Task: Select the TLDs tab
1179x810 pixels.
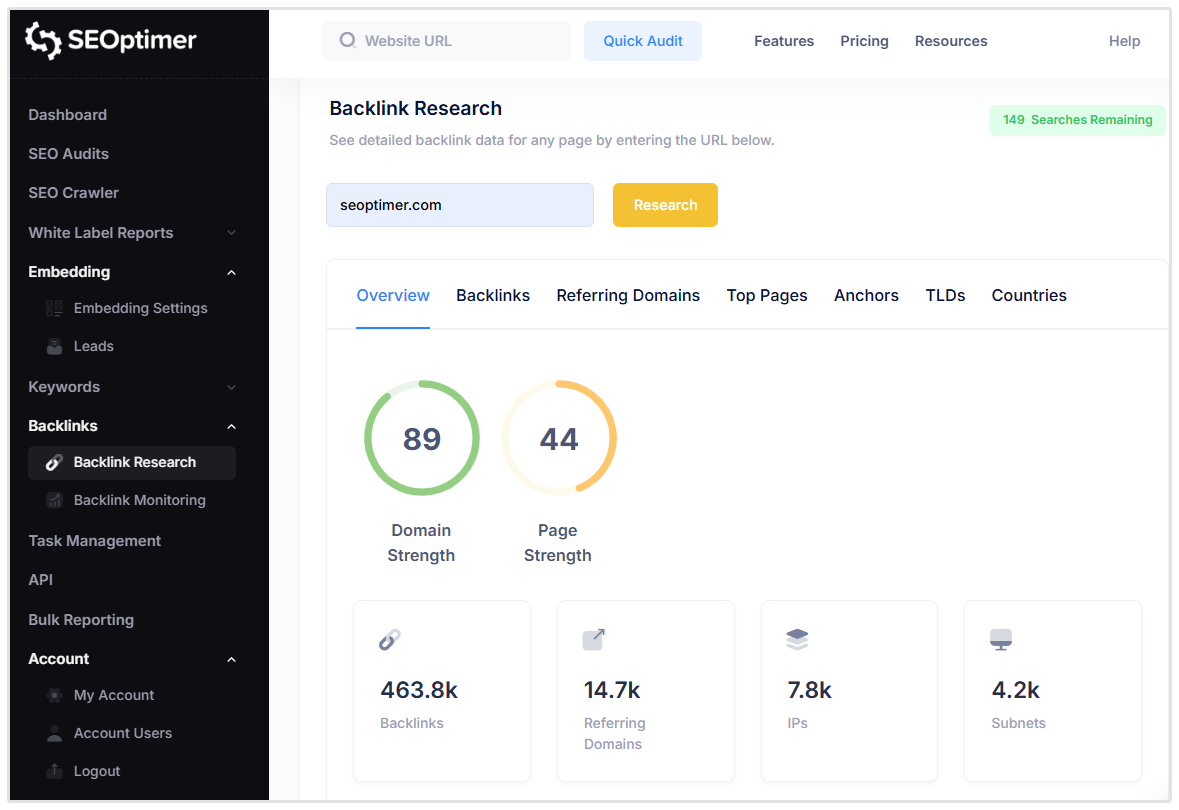Action: pyautogui.click(x=945, y=296)
